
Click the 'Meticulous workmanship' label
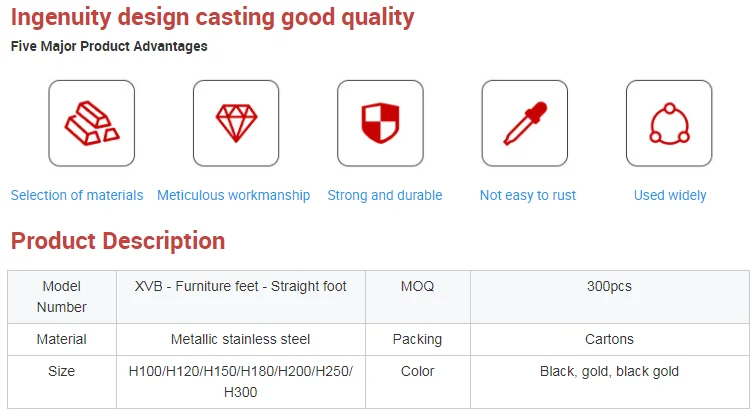[233, 195]
